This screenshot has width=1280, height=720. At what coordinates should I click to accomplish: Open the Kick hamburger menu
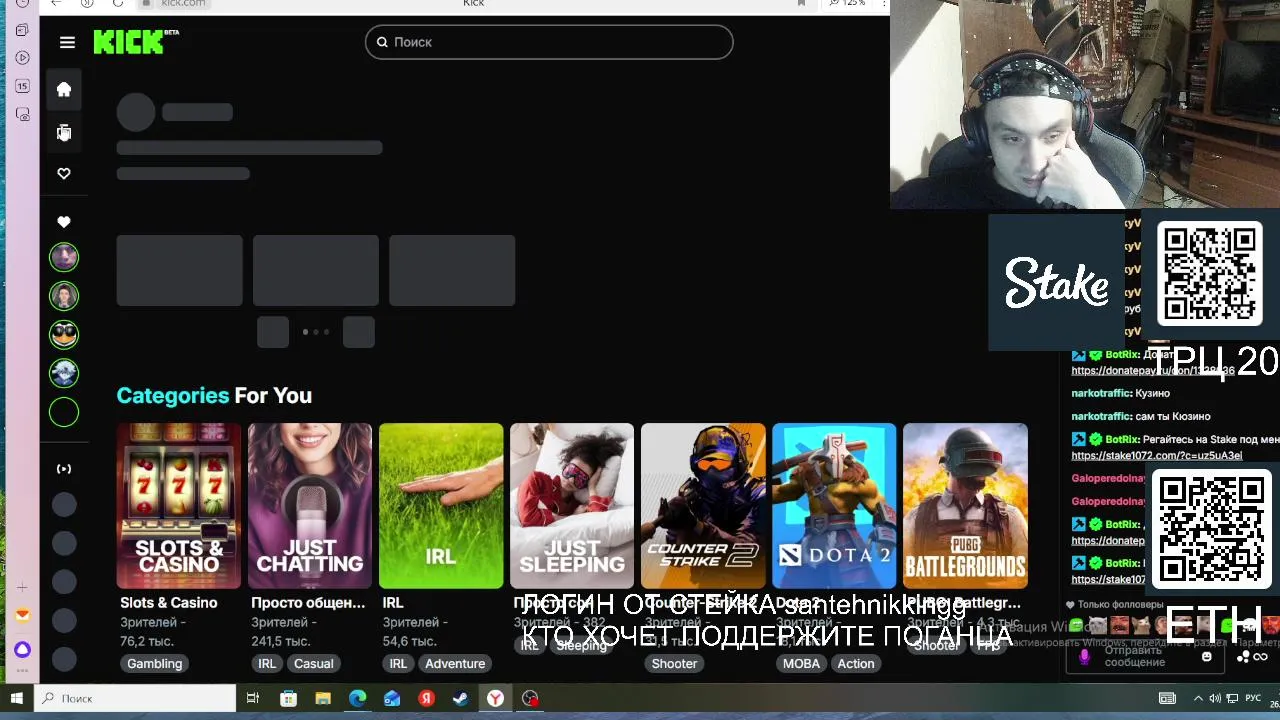[67, 42]
